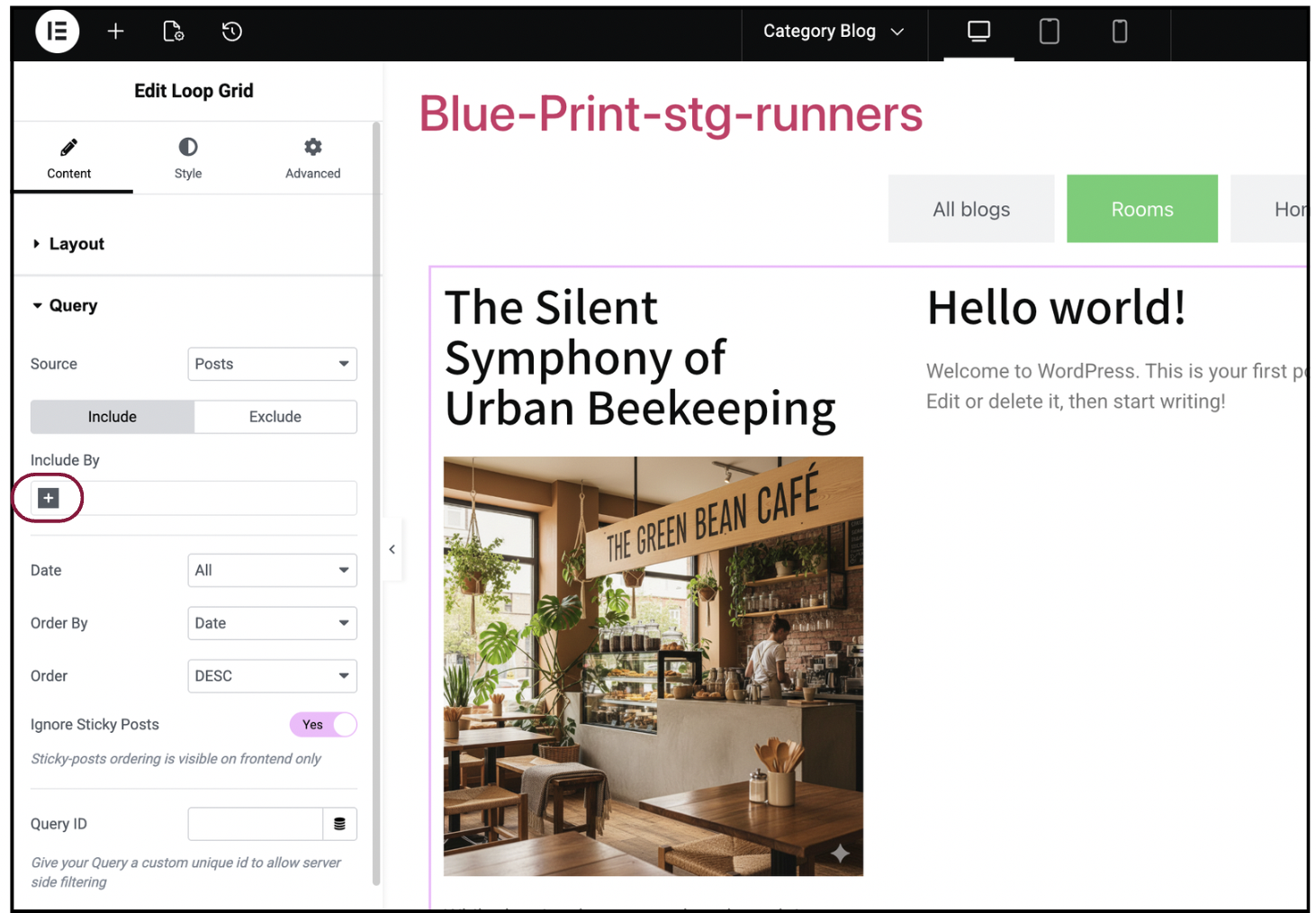Click the Query ID text field
Screen dimensions: 1316x913
[x=255, y=824]
